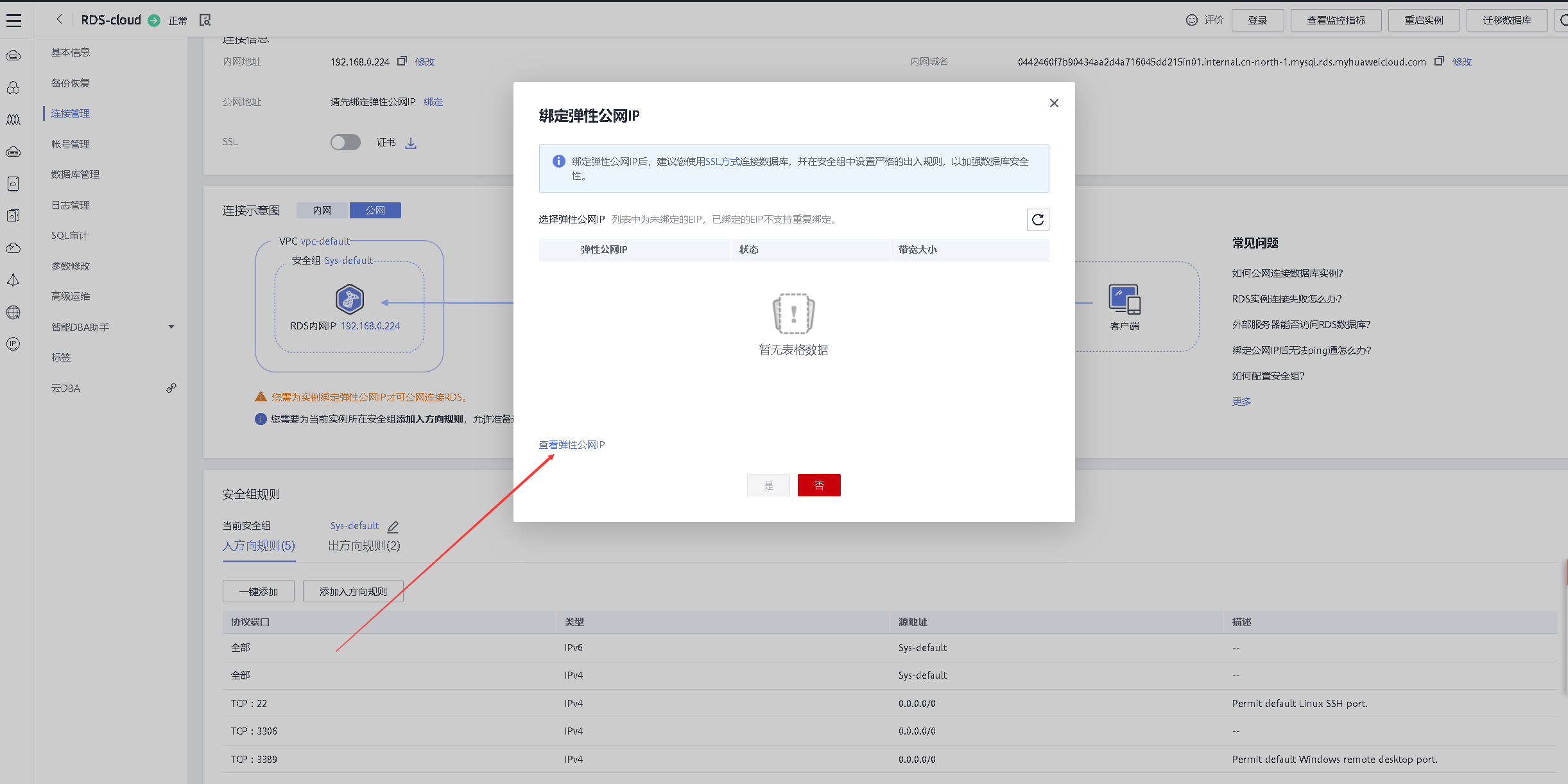This screenshot has height=784, width=1568.
Task: Download the SSL certificate icon
Action: coord(411,143)
